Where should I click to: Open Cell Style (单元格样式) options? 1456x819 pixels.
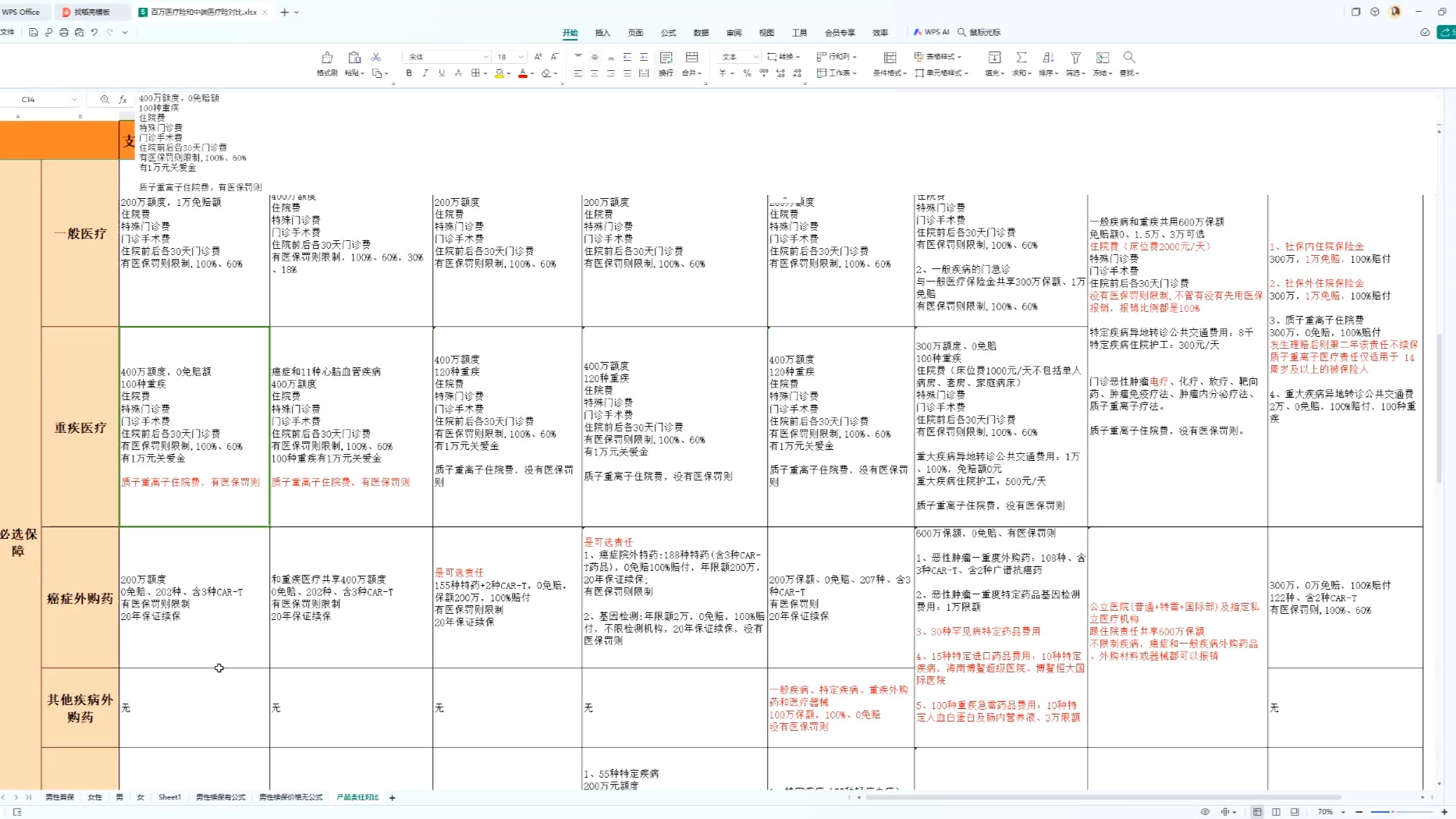coord(942,73)
